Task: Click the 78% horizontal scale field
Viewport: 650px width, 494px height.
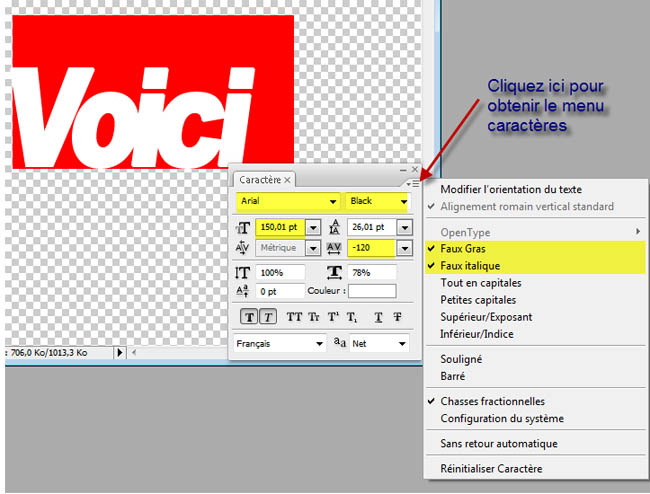Action: [x=372, y=273]
